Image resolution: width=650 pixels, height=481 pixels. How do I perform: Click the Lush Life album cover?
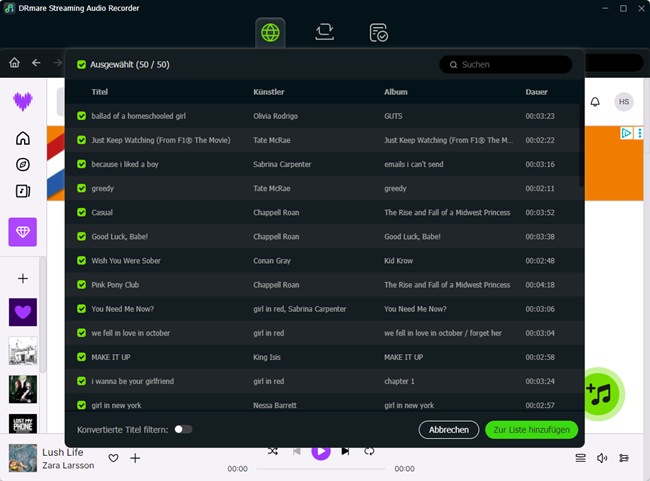(23, 458)
